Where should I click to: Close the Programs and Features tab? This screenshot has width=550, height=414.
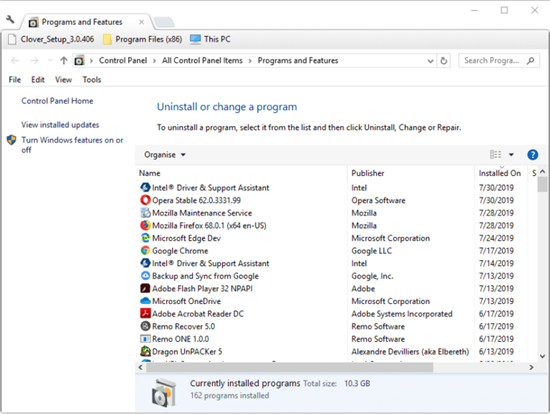pyautogui.click(x=141, y=22)
